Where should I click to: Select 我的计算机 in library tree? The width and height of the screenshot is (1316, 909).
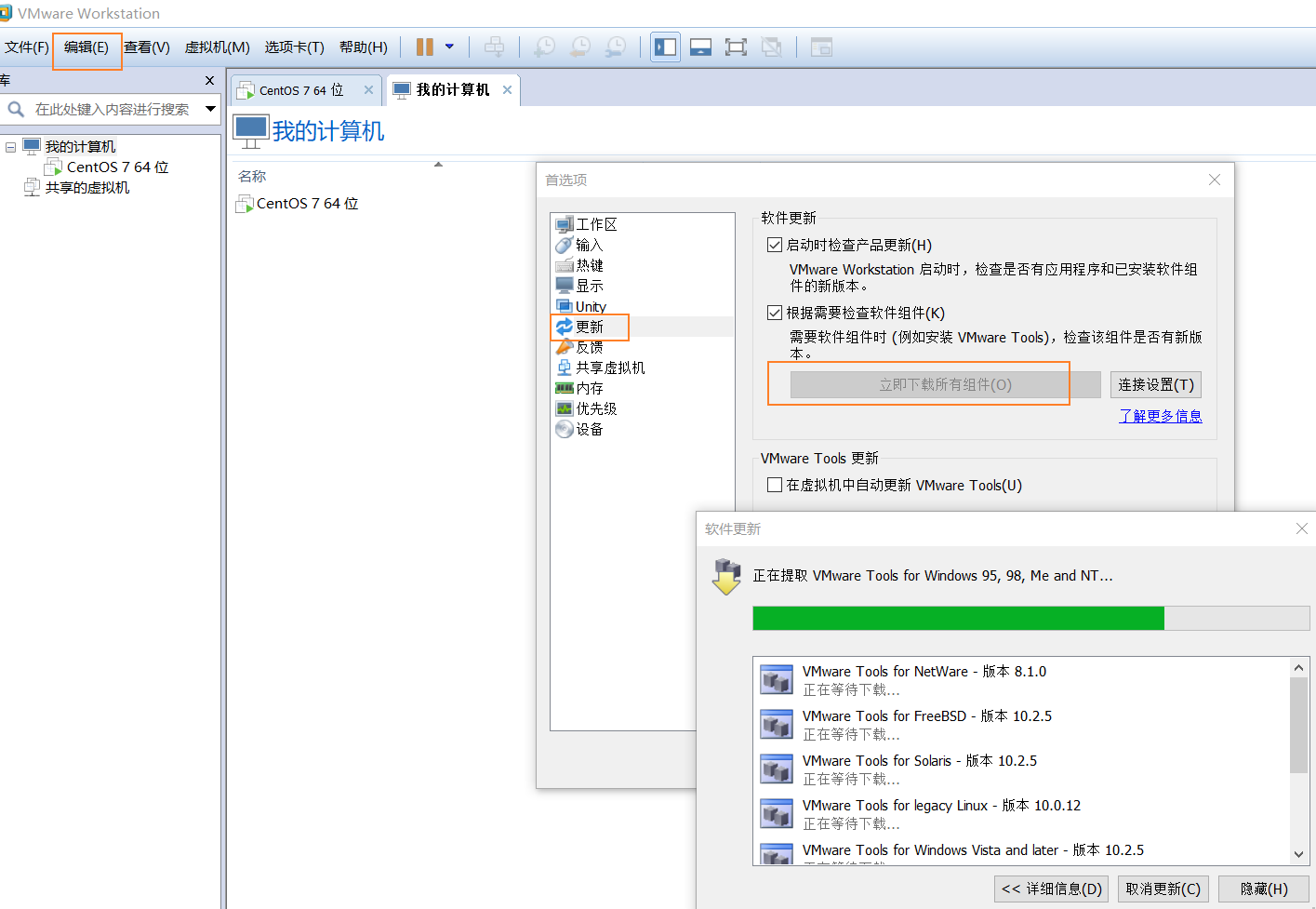(x=80, y=147)
